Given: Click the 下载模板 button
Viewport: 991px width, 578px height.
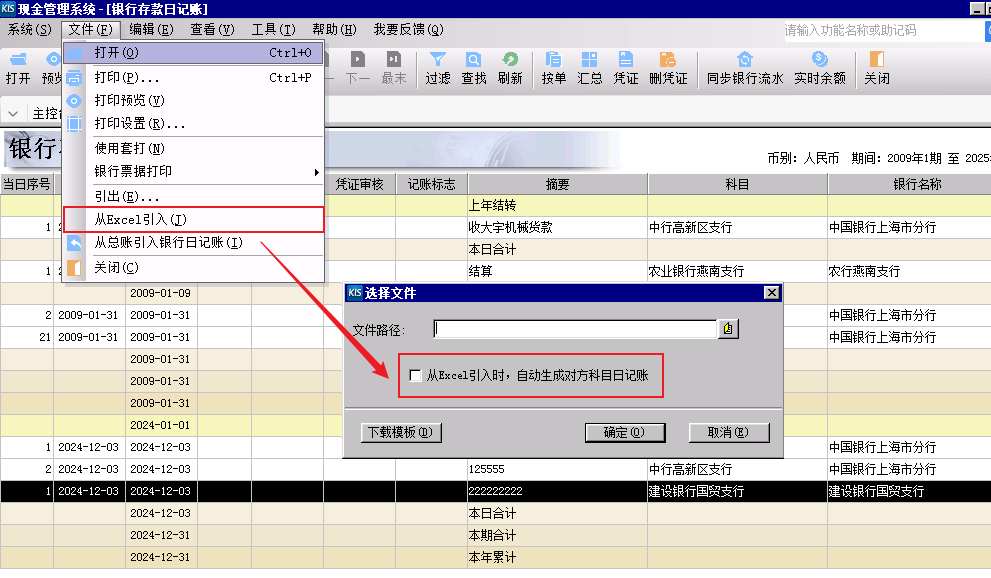Looking at the screenshot, I should pos(400,433).
